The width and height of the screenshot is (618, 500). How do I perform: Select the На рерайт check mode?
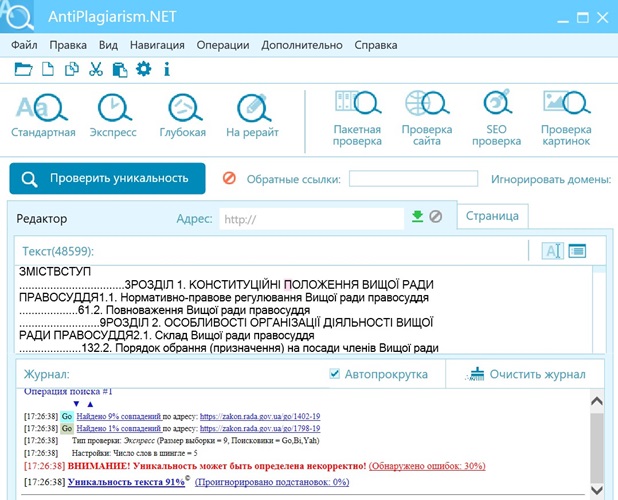pyautogui.click(x=252, y=116)
